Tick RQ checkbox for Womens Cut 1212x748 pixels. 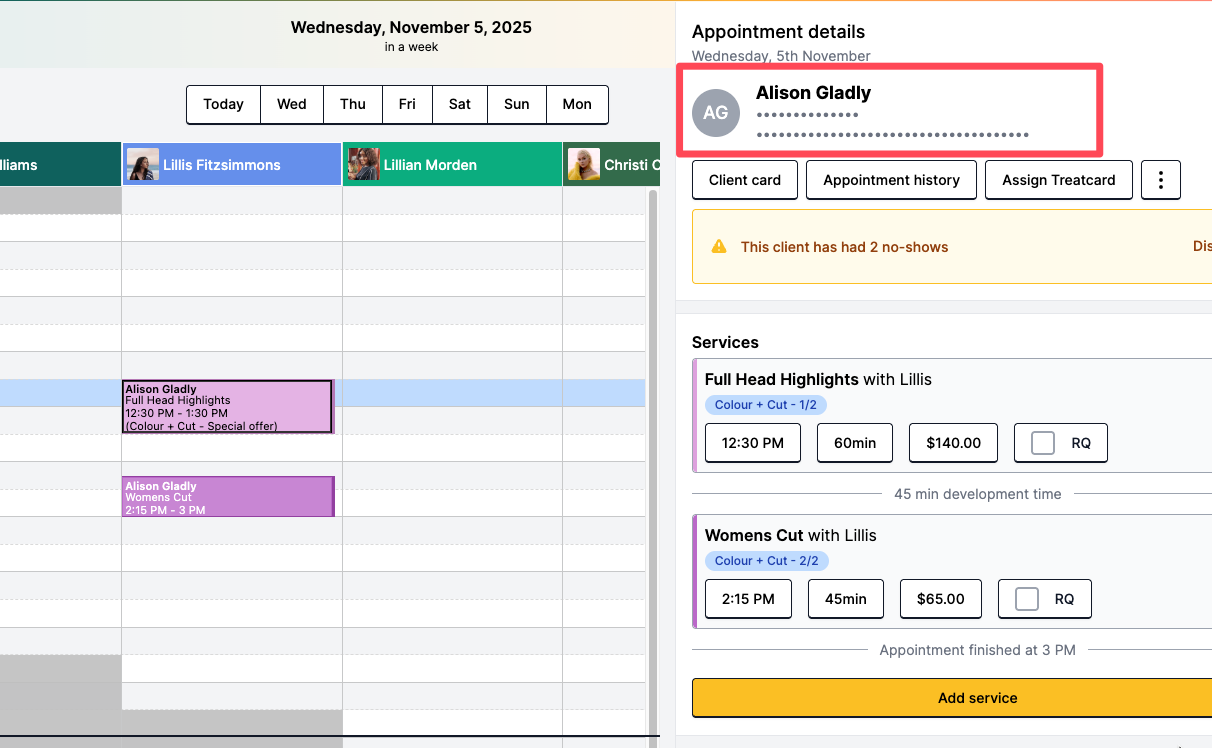tap(1026, 599)
